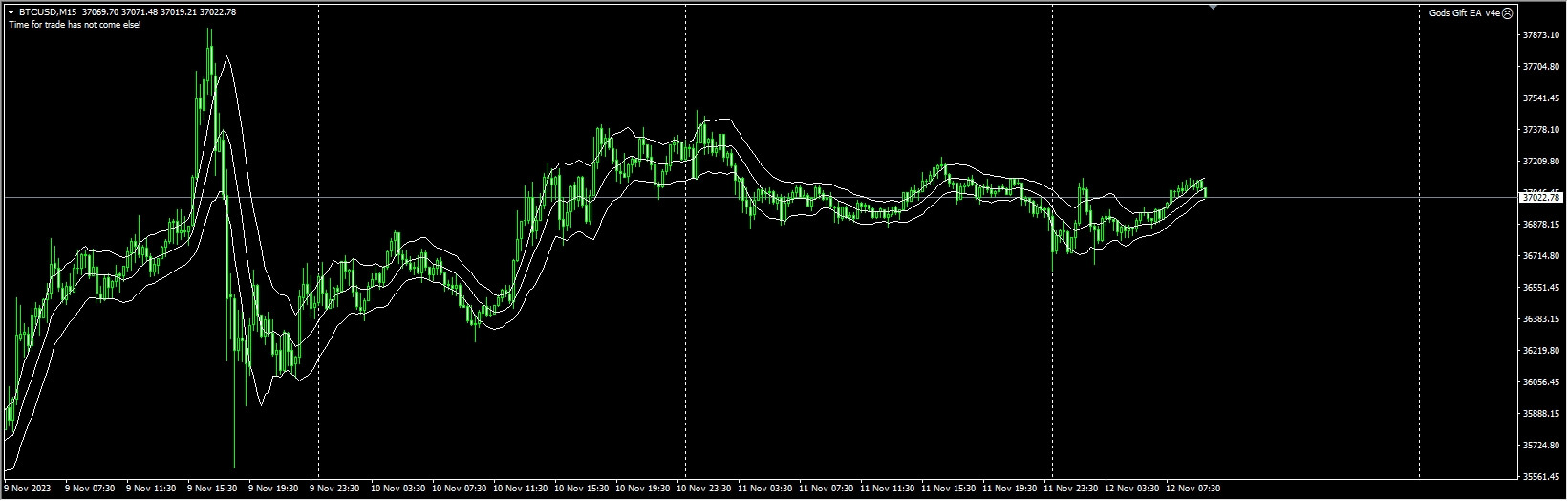1568x501 pixels.
Task: Click the "10 Nov 03:30" time axis label
Action: 397,489
